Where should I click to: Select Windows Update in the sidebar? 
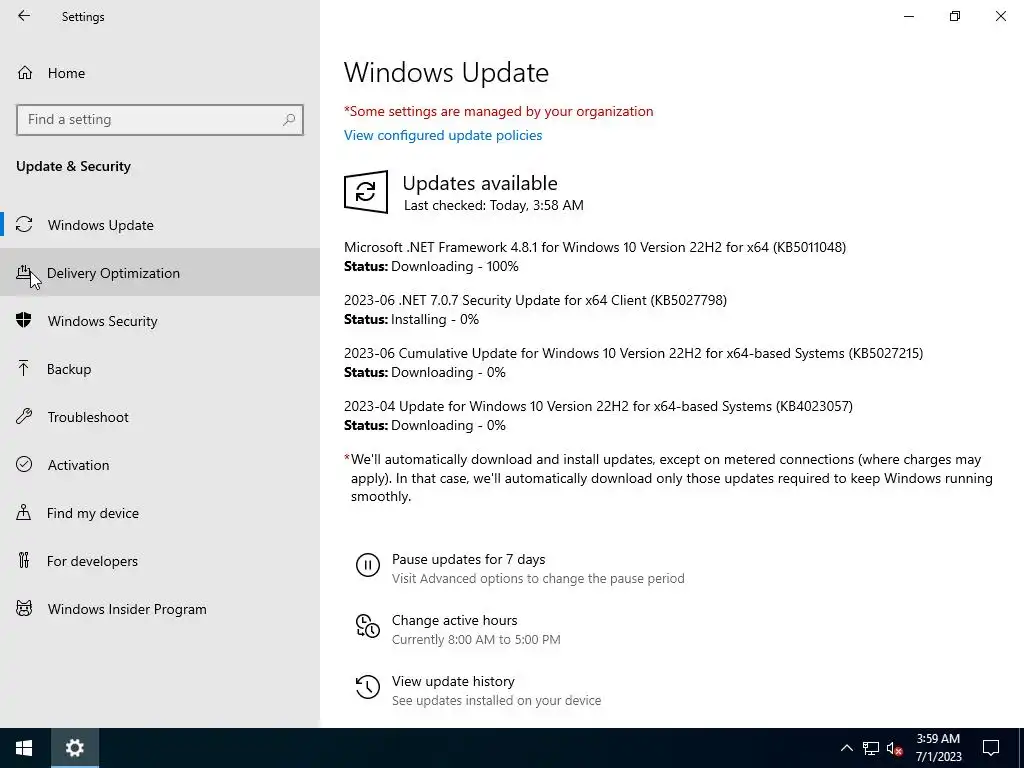pyautogui.click(x=160, y=225)
